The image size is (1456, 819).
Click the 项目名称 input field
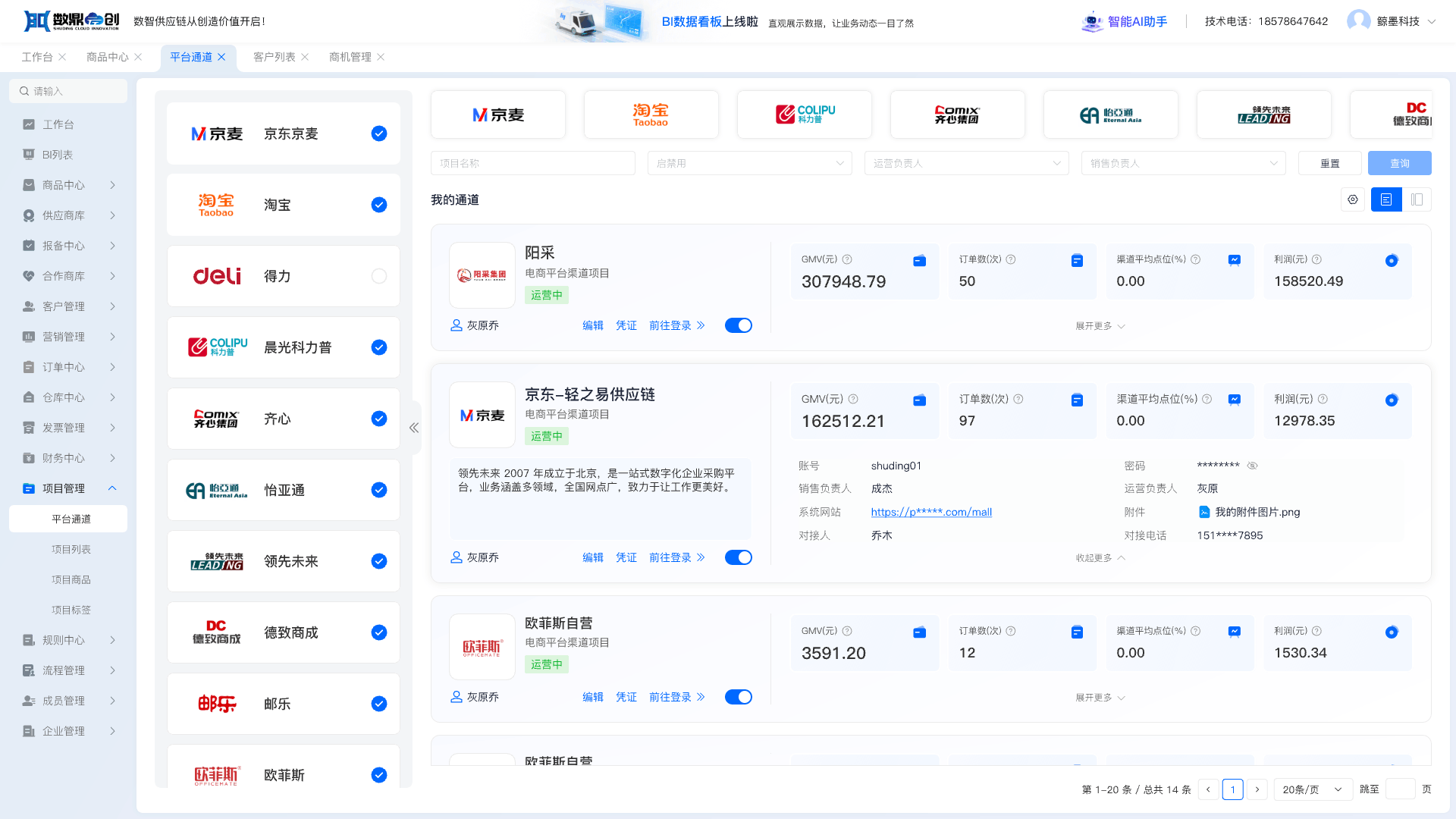(533, 163)
